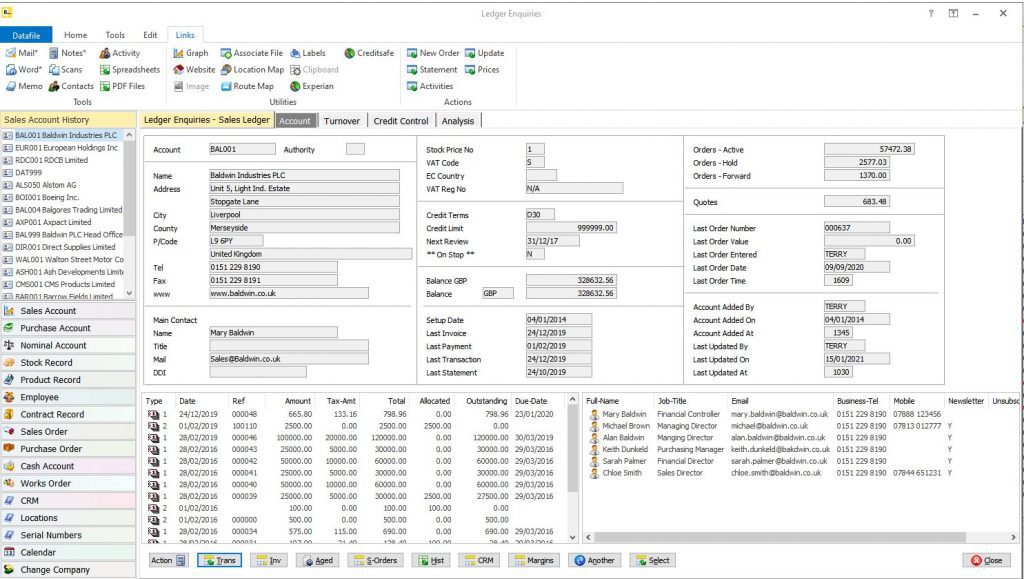The image size is (1024, 579).
Task: Open Sales Account in sidebar
Action: pyautogui.click(x=68, y=311)
